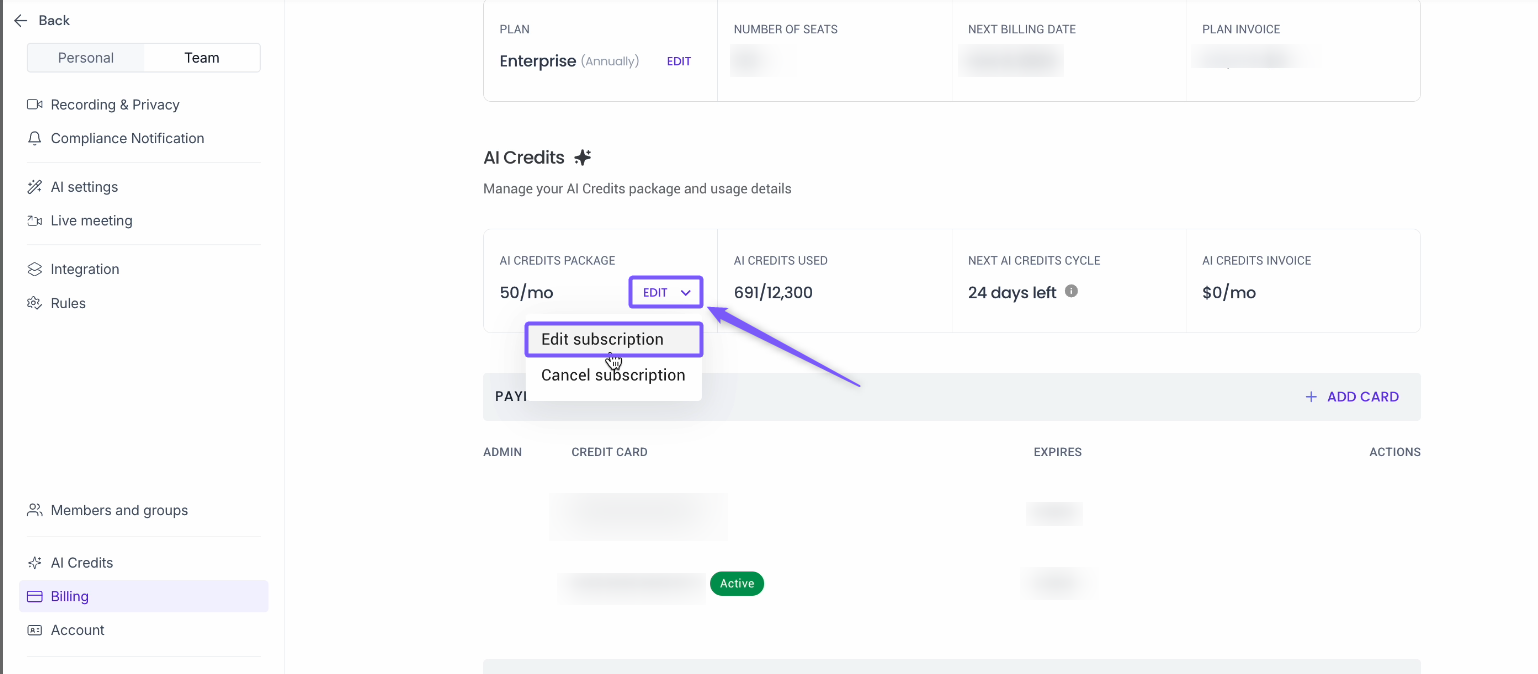The width and height of the screenshot is (1538, 674).
Task: Open the Account settings page
Action: 78,630
